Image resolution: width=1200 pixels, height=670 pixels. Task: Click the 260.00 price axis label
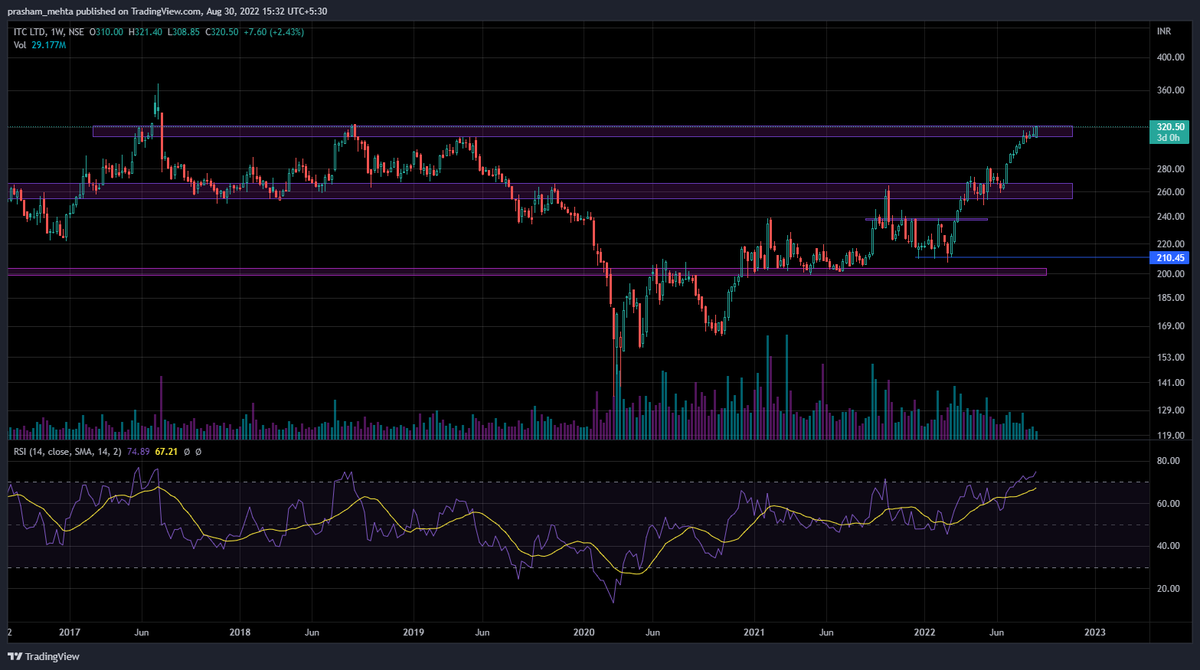[1170, 192]
